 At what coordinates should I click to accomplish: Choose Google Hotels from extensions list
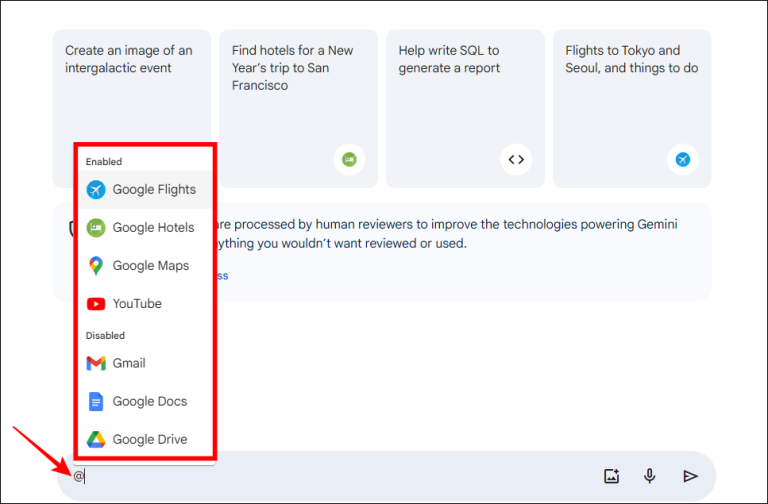145,228
